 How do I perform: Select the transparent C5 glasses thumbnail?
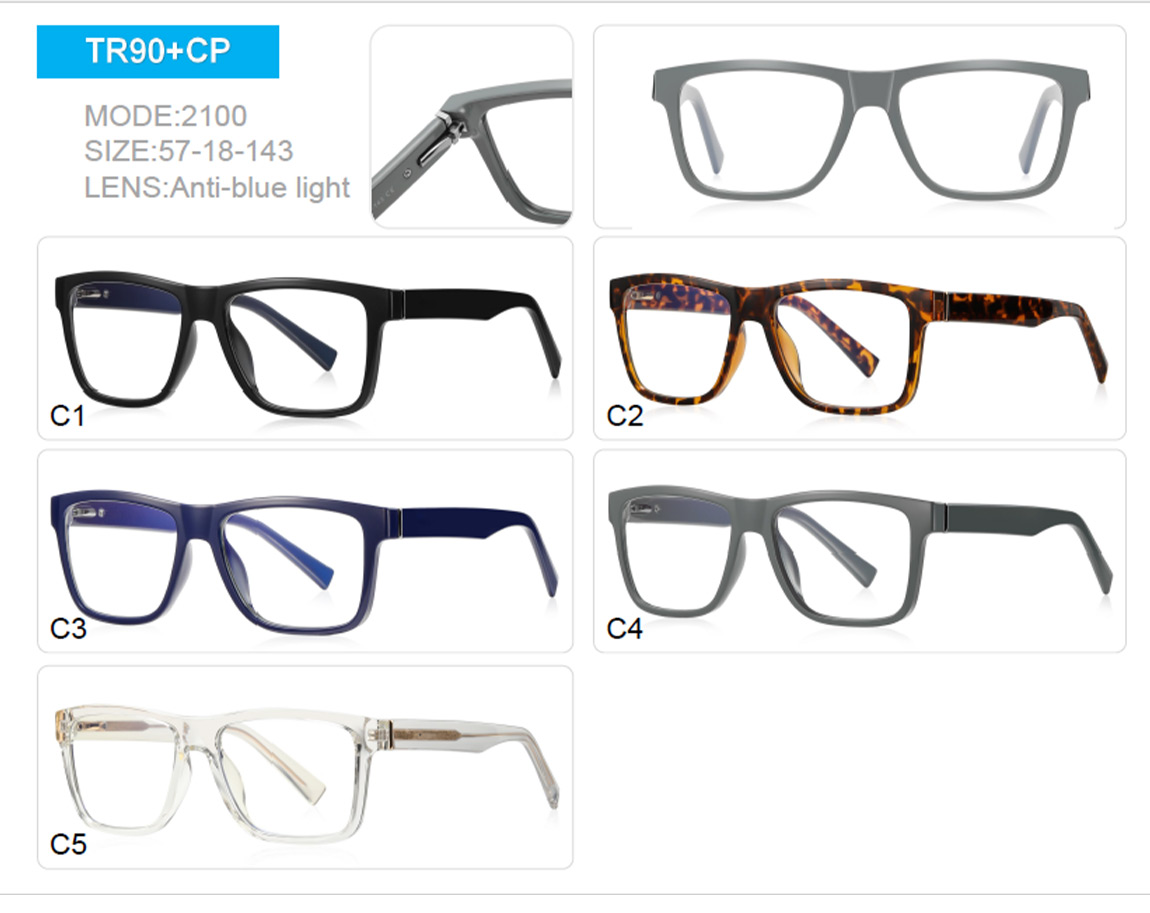coord(305,767)
